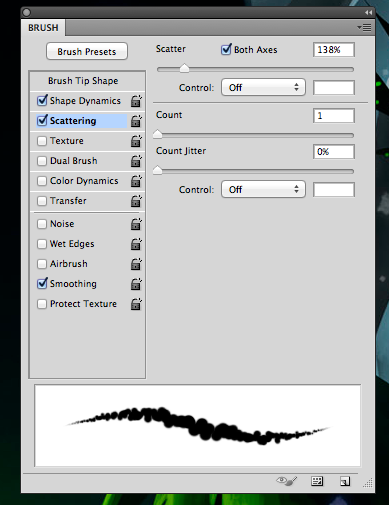Click the lock icon beside Shape Dynamics
This screenshot has width=389, height=505.
136,101
